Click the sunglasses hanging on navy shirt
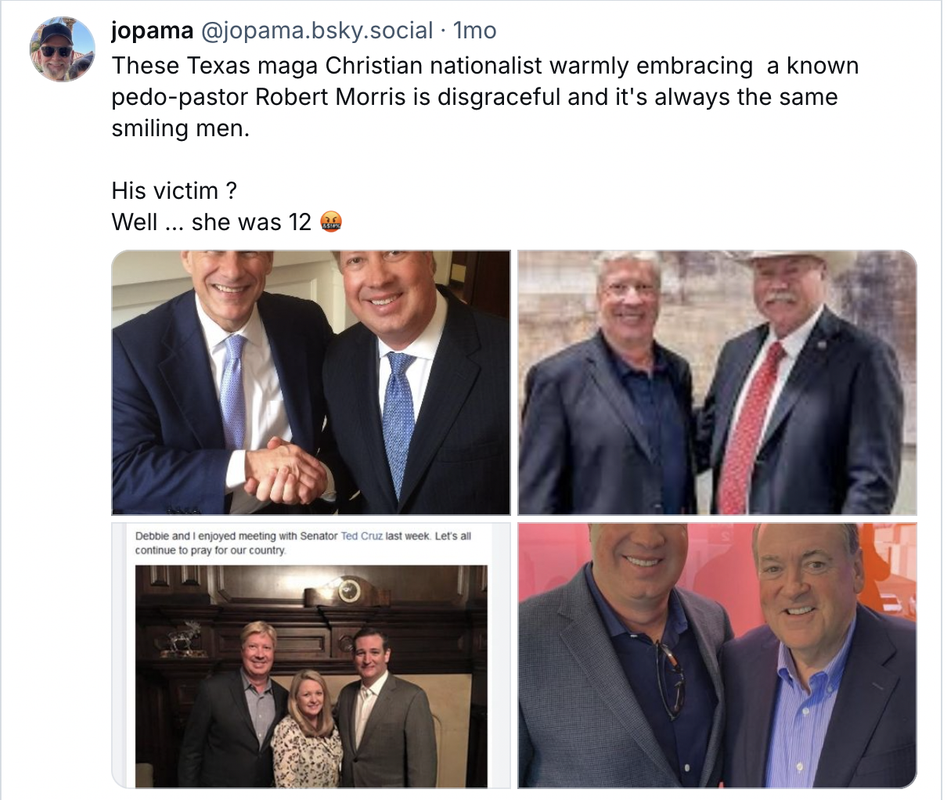Screen dimensions: 947x800 click(x=671, y=681)
